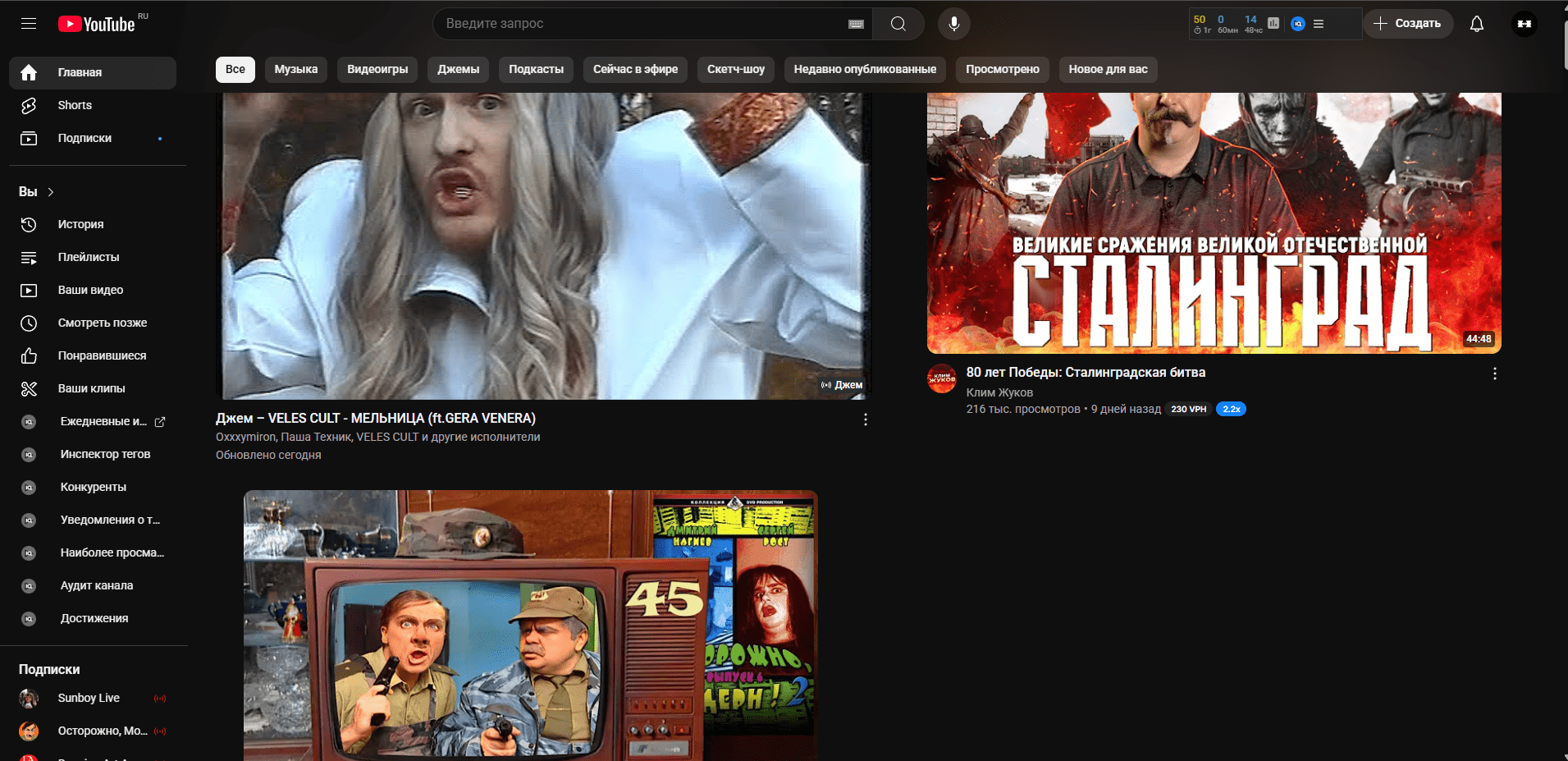This screenshot has width=1568, height=761.
Task: Select the Видеоигры filter chip
Action: pyautogui.click(x=377, y=69)
